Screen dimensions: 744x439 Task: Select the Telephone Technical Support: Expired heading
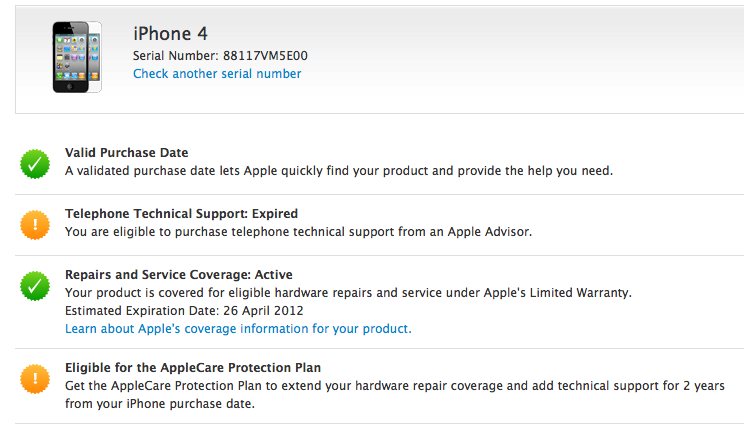click(x=181, y=214)
